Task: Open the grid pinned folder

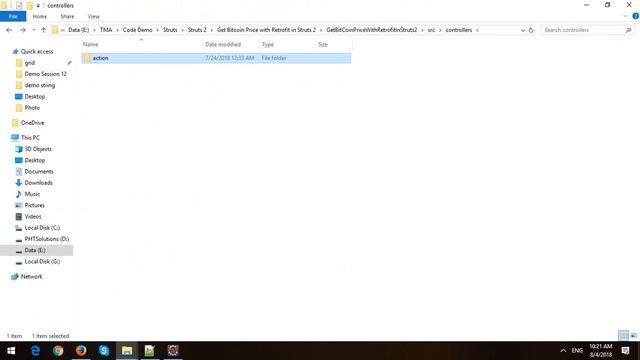Action: tap(30, 63)
